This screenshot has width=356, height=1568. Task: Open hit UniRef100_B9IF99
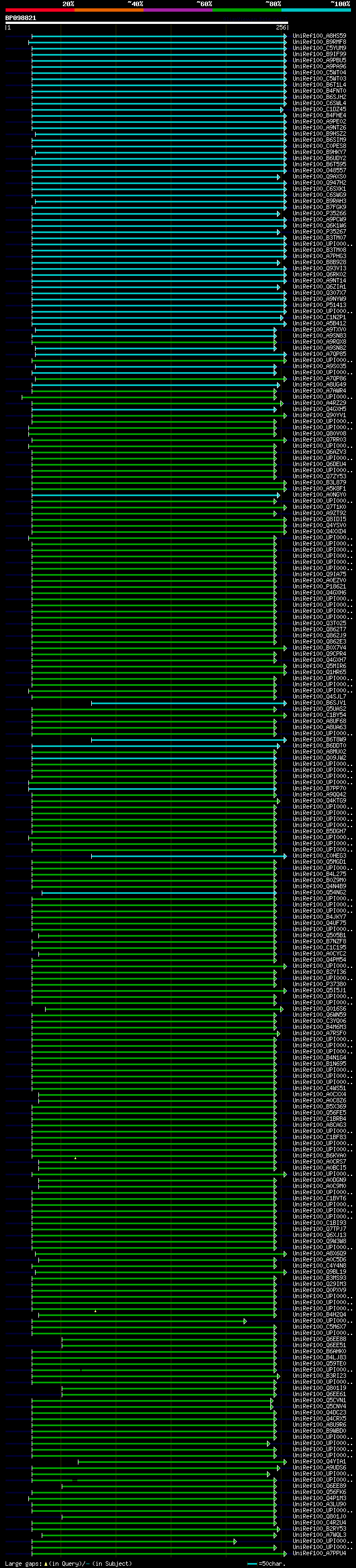tap(319, 54)
